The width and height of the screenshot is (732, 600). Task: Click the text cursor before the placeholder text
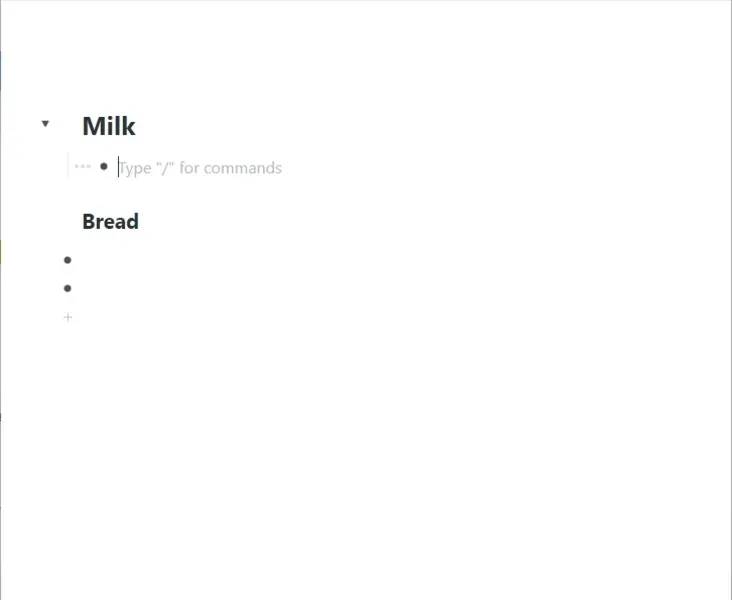point(119,167)
